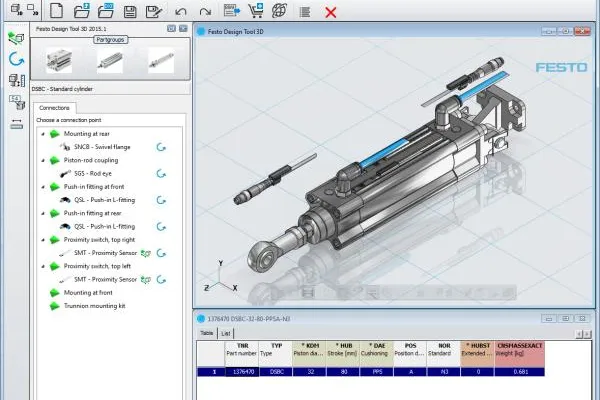
Task: Click the blue rotate icon in left sidebar
Action: pos(16,59)
